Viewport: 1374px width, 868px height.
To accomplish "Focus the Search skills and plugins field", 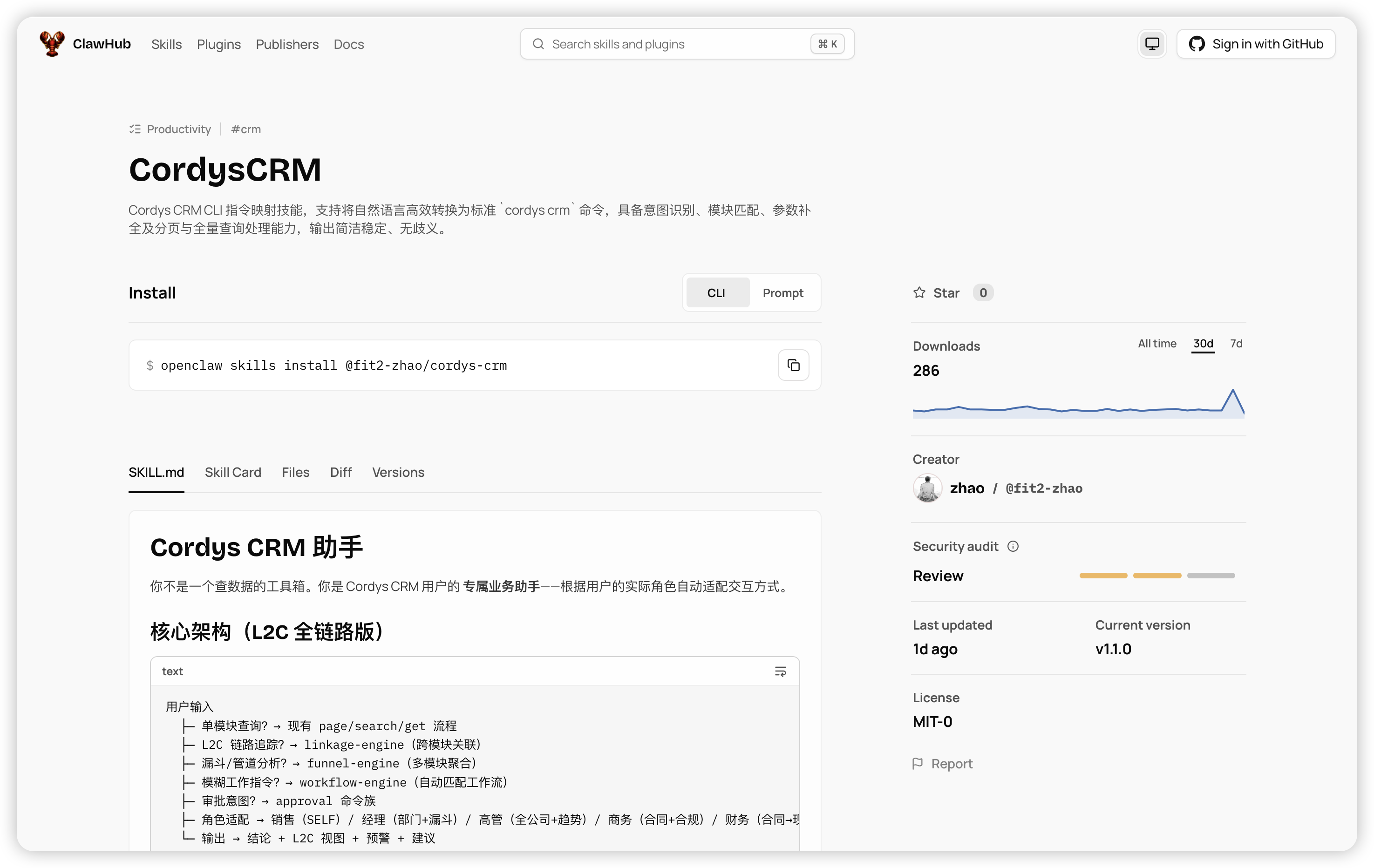I will coord(687,44).
